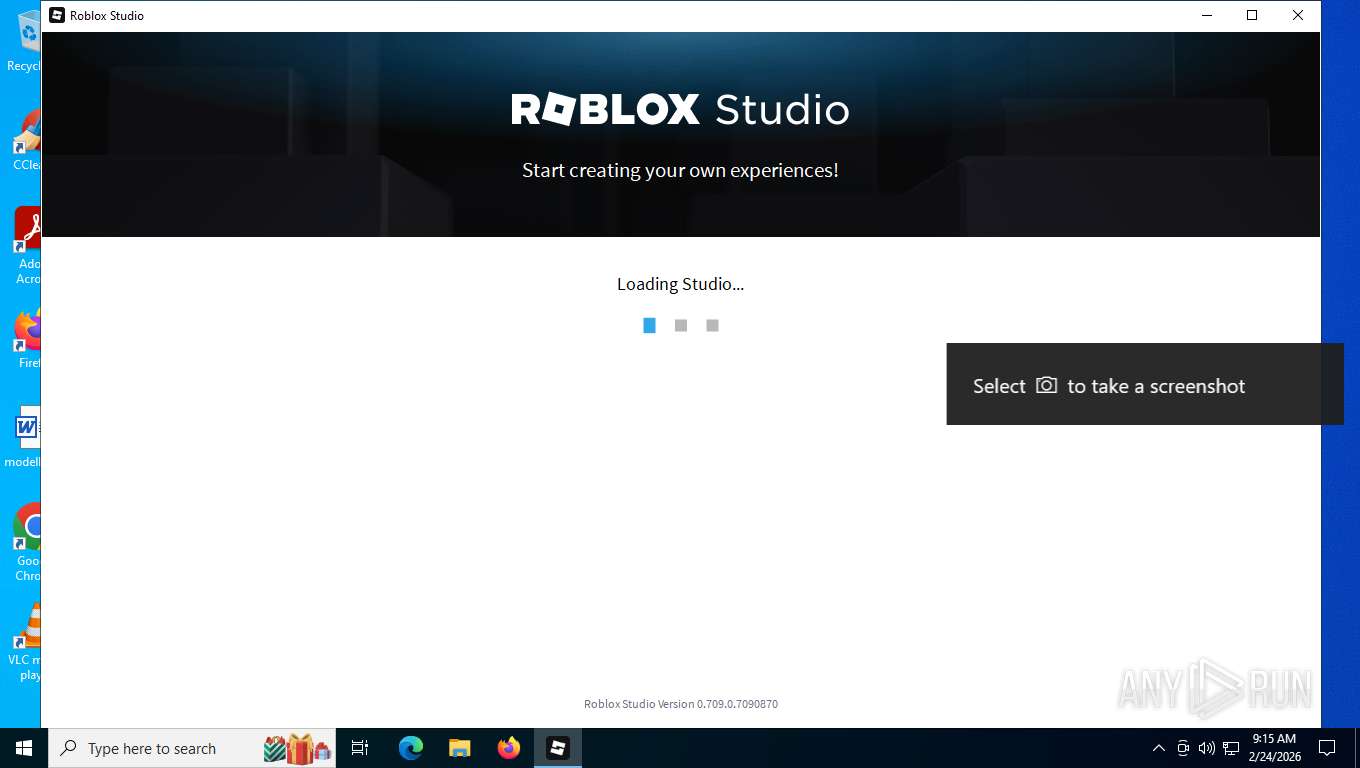Launch Microsoft Edge from the taskbar
Screen dimensions: 1360x768
tap(411, 748)
